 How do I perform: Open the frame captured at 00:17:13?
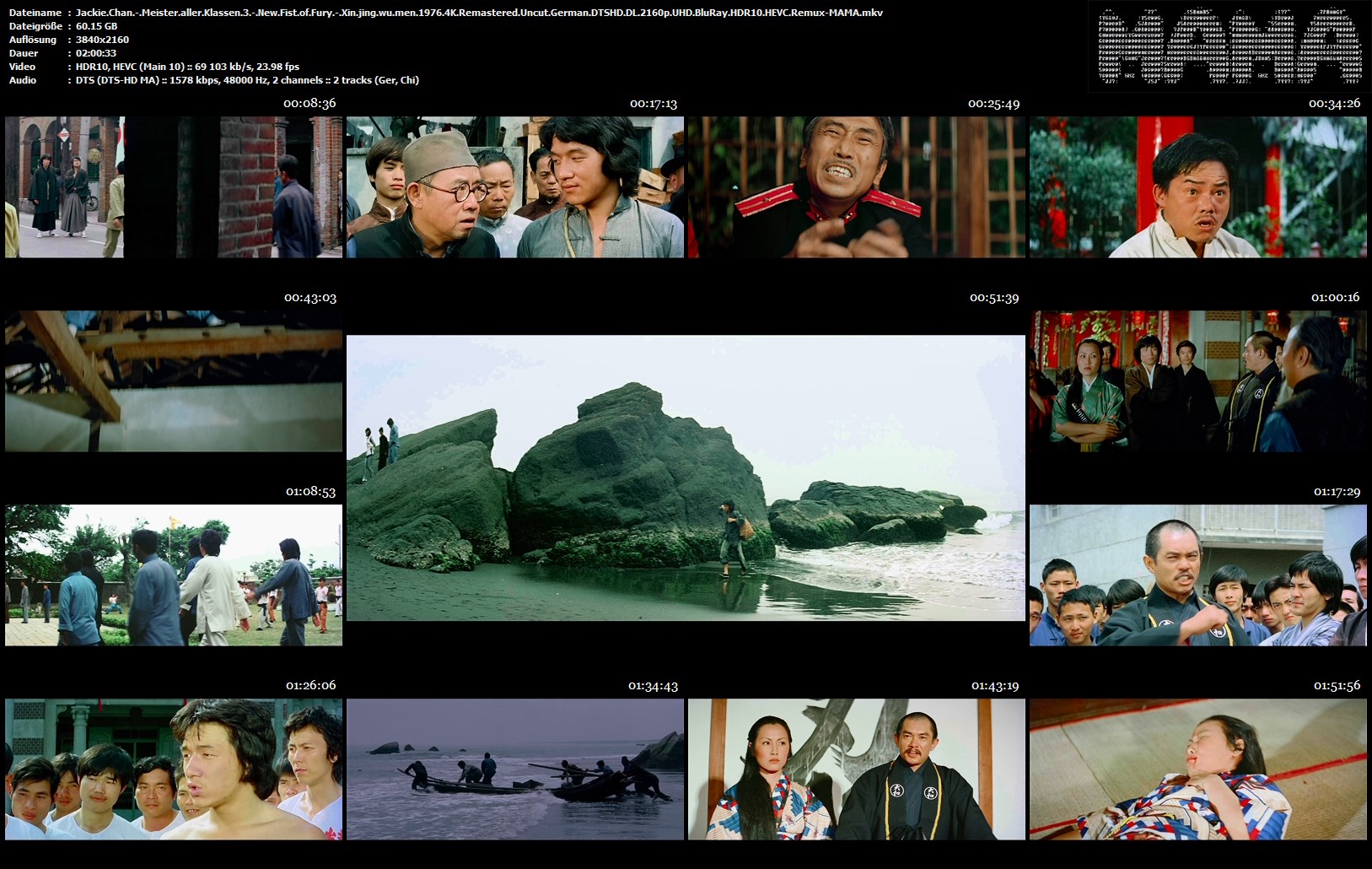tap(515, 186)
